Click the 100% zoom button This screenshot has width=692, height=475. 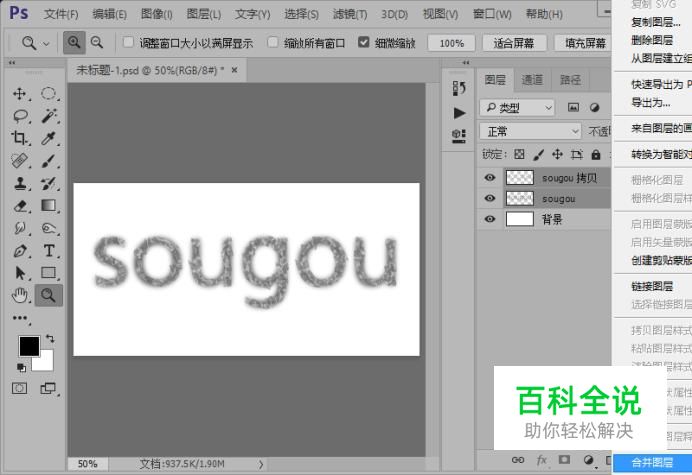[451, 43]
